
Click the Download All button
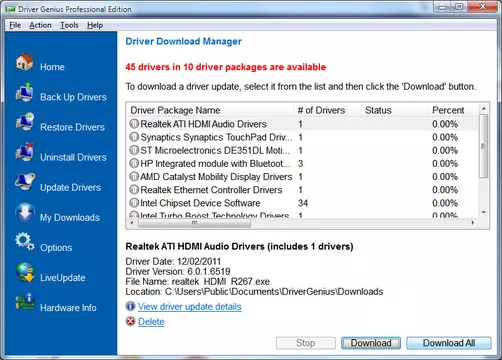pyautogui.click(x=449, y=343)
